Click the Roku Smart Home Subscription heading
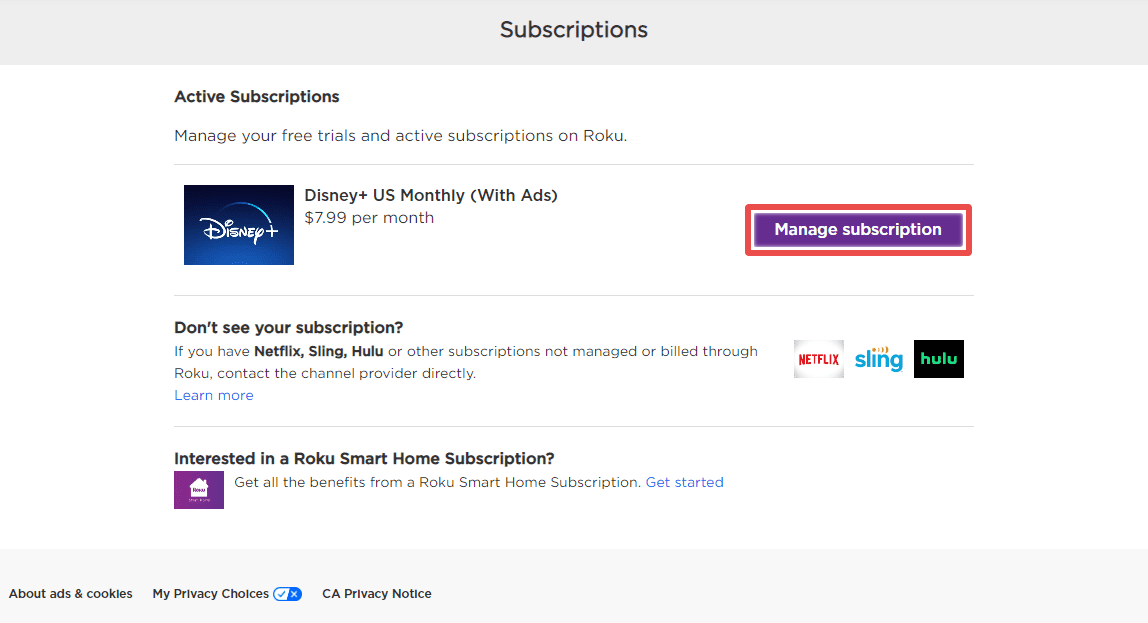Screen dimensions: 1148x623 point(364,458)
